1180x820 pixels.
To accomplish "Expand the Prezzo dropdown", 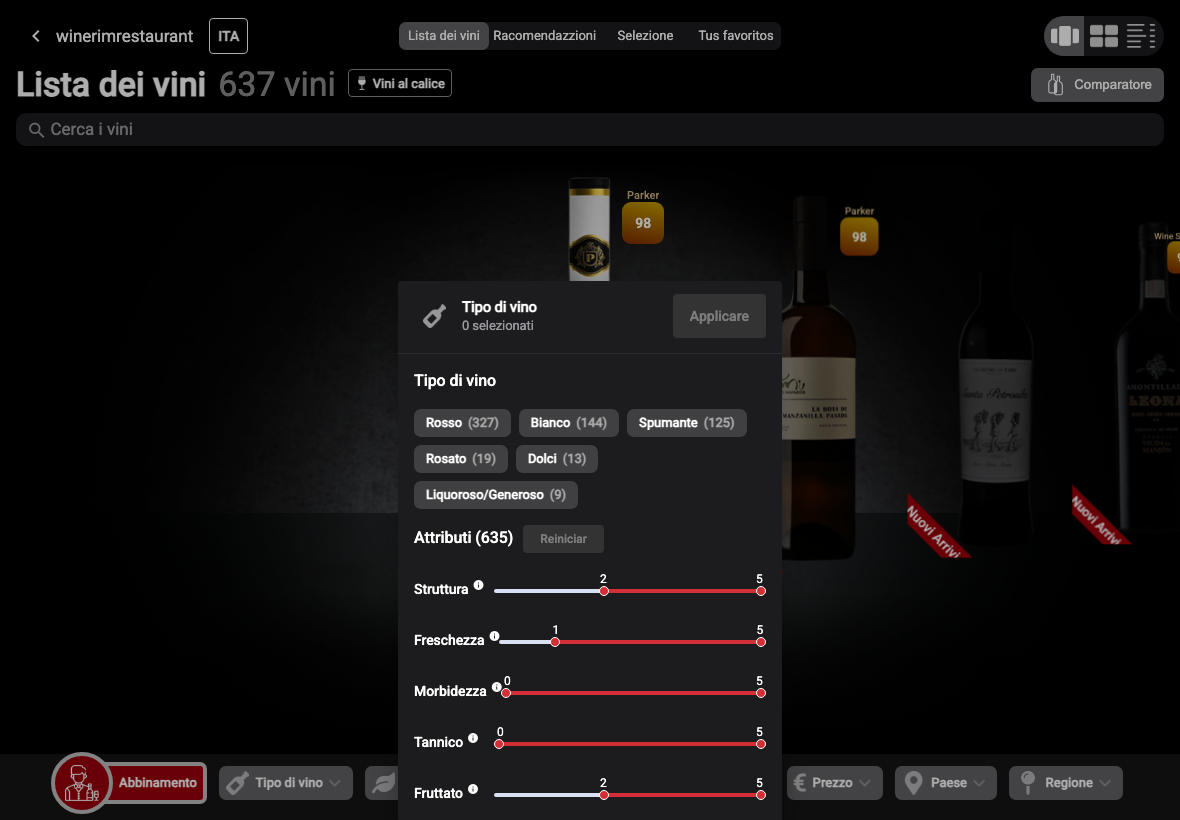I will tap(835, 782).
